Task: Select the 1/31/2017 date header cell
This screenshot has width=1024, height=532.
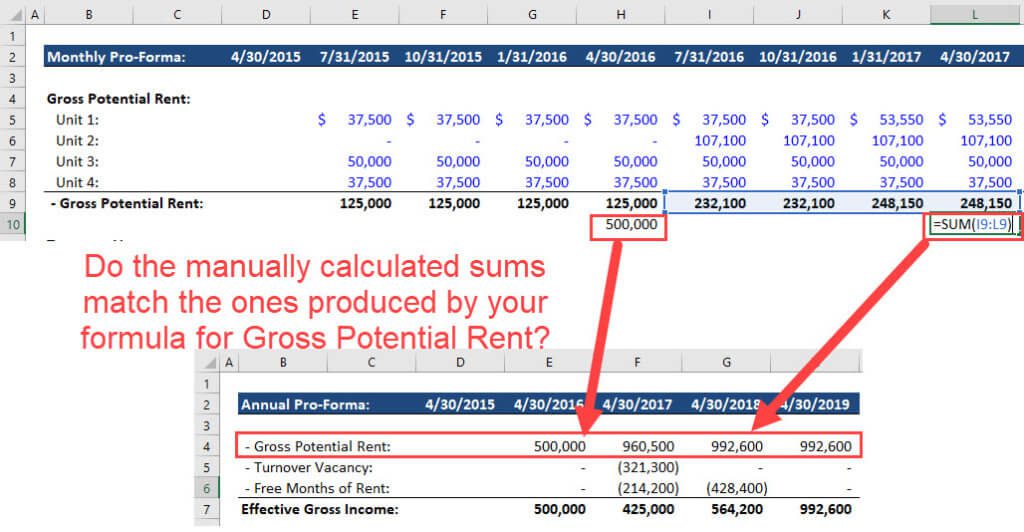Action: coord(887,57)
